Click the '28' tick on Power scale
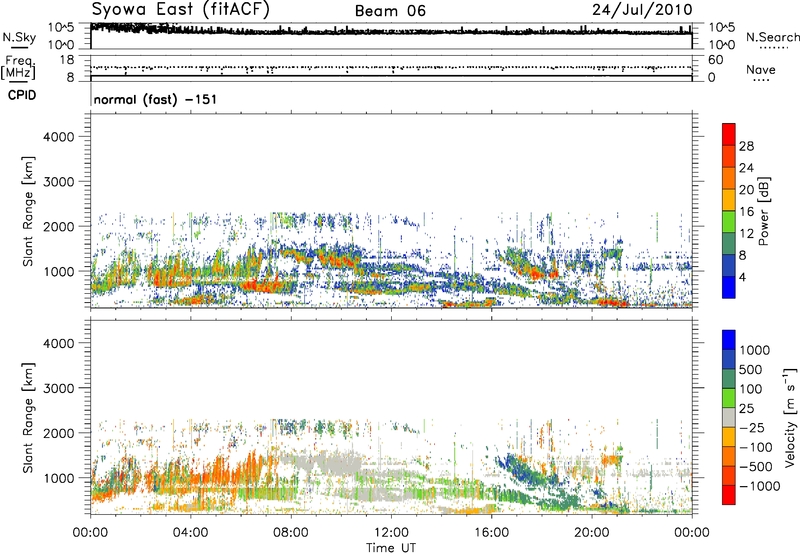This screenshot has width=800, height=554. pos(746,146)
